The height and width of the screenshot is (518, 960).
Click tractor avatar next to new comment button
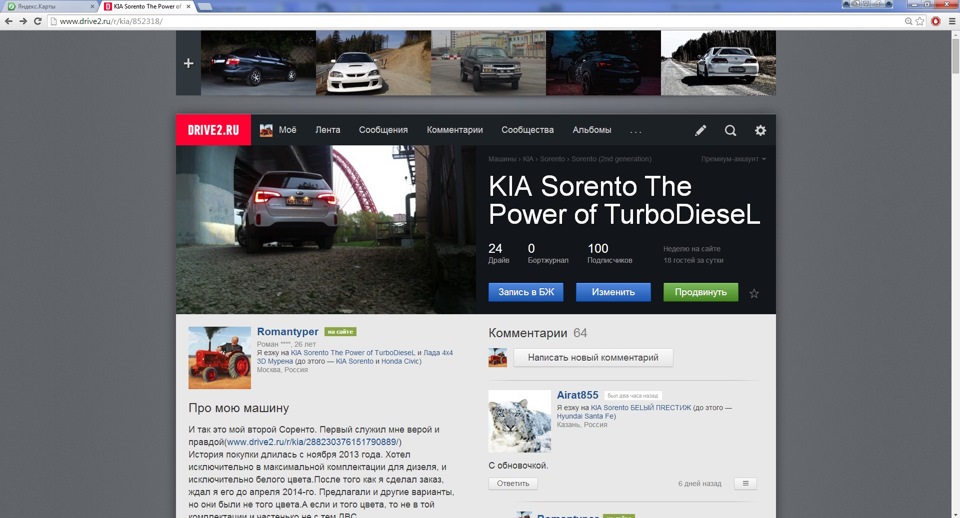[x=498, y=358]
